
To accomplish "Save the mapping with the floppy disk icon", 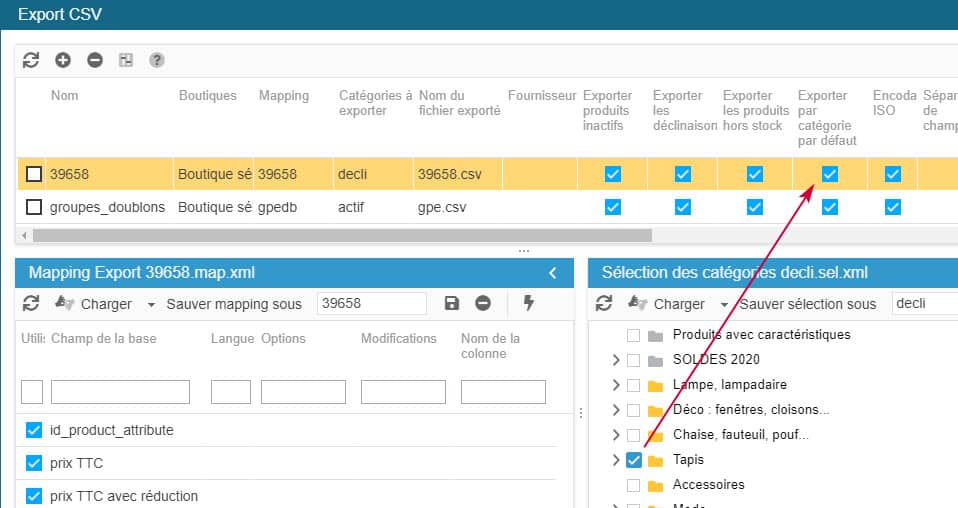I will coord(451,303).
